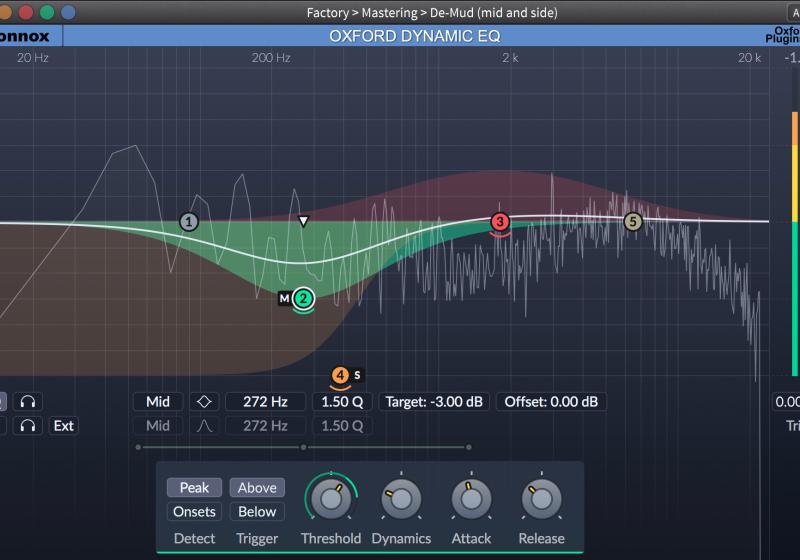Set trigger to Below
The width and height of the screenshot is (800, 560).
[x=257, y=512]
